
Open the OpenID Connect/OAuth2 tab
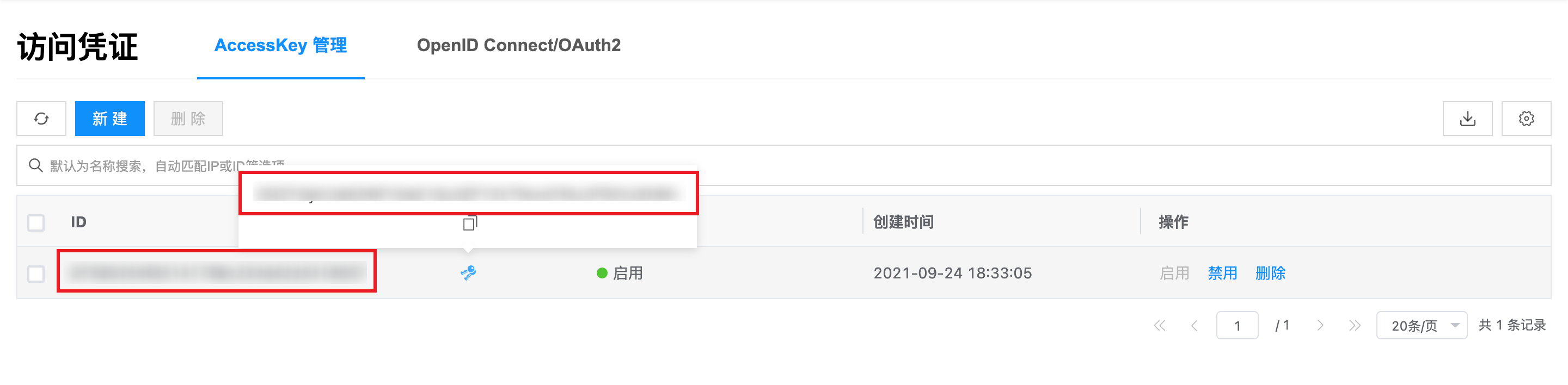pos(519,46)
